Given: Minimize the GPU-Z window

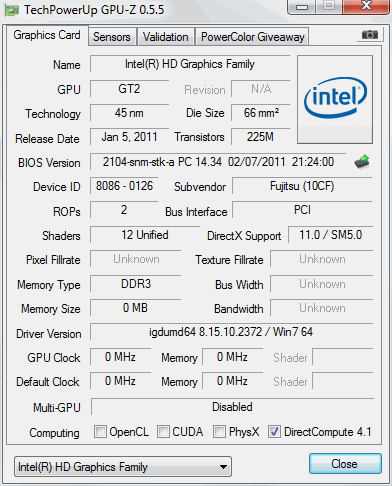Looking at the screenshot, I should [302, 7].
